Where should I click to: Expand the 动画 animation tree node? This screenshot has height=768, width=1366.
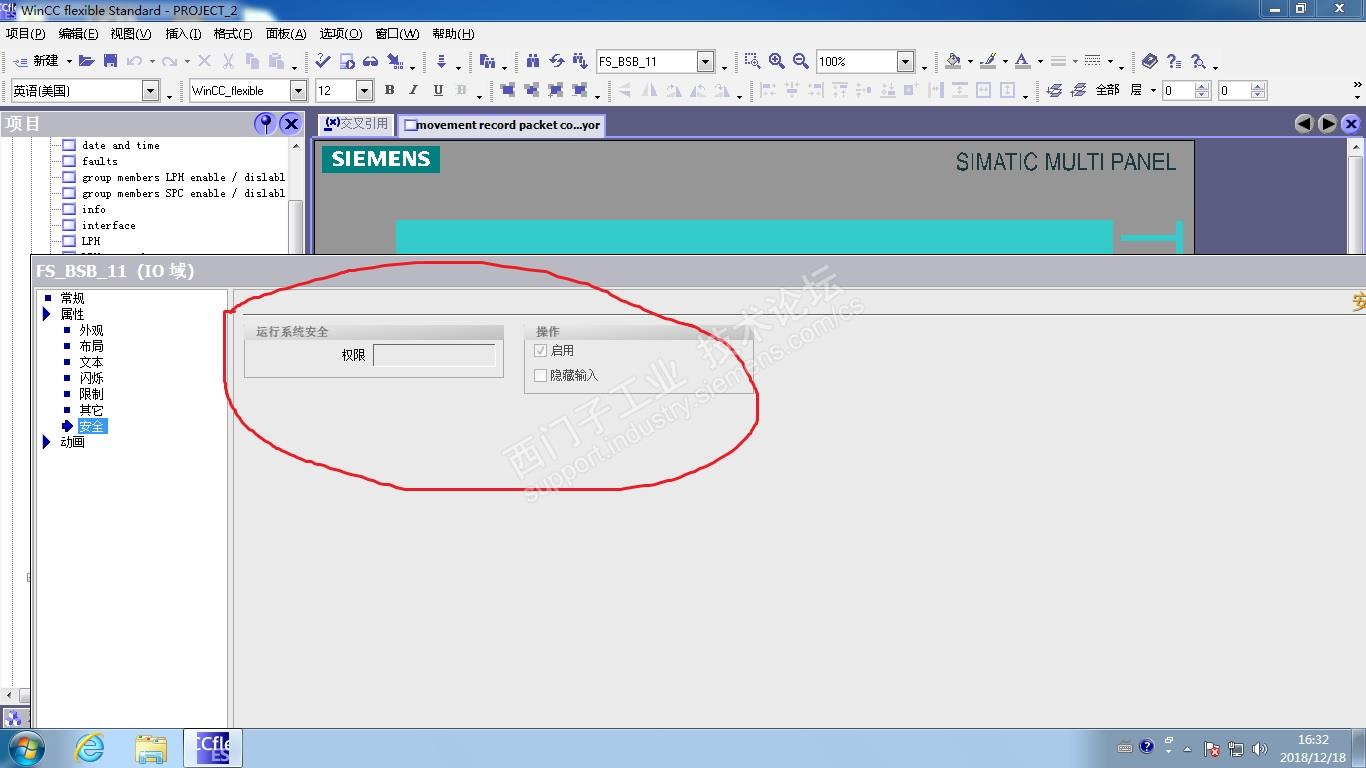click(47, 442)
